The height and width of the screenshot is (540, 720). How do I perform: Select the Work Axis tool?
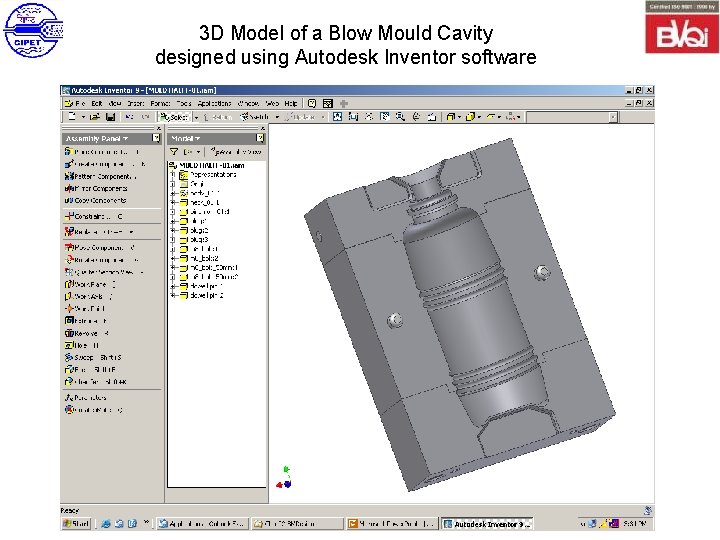pos(89,297)
